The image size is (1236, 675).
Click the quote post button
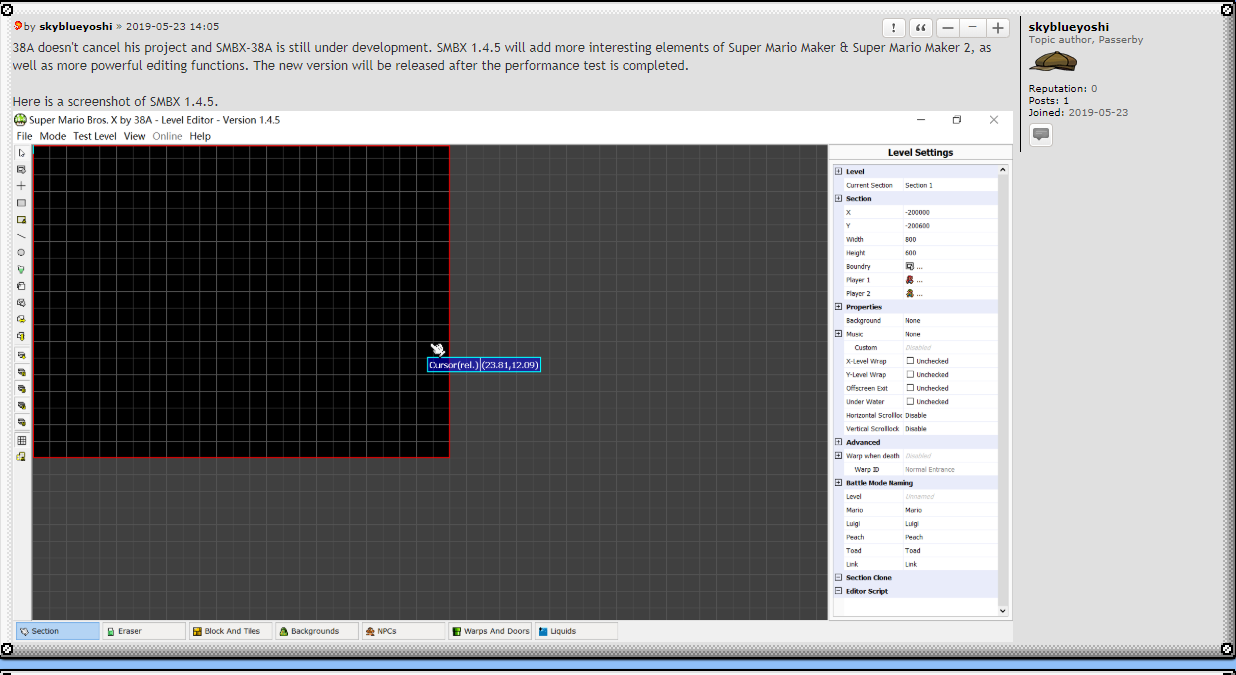coord(921,28)
